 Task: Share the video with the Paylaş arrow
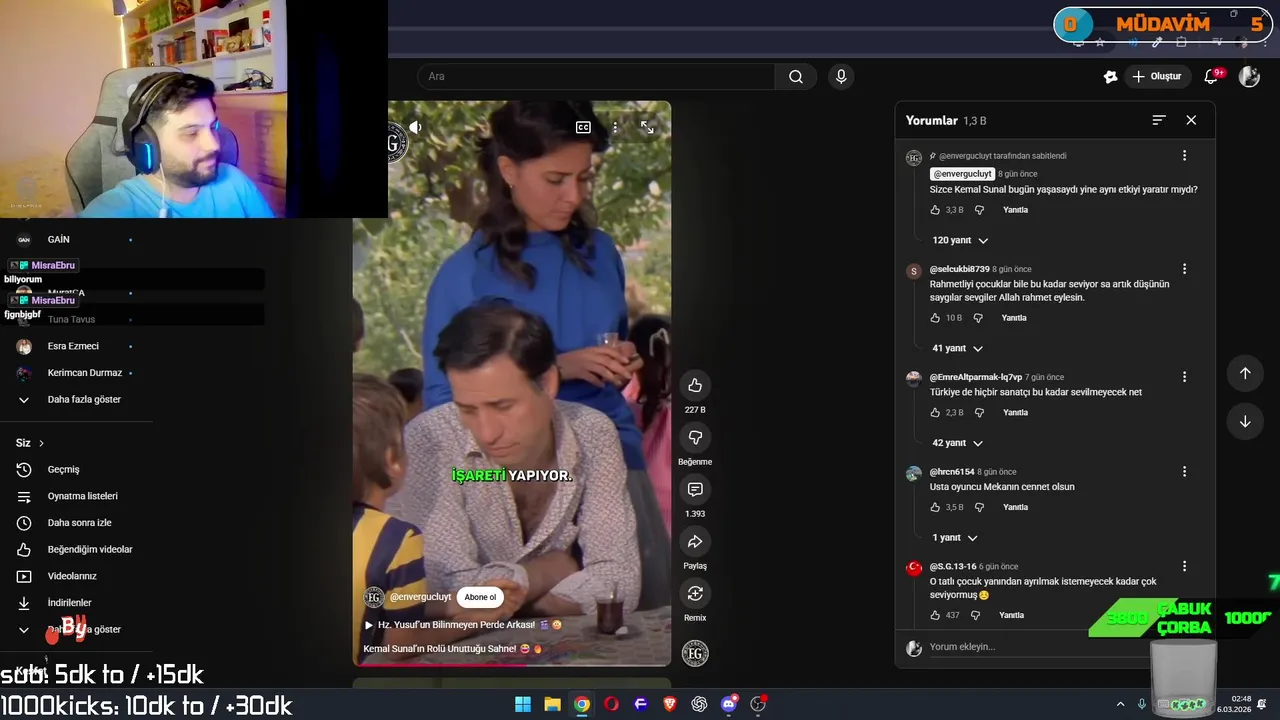(695, 541)
